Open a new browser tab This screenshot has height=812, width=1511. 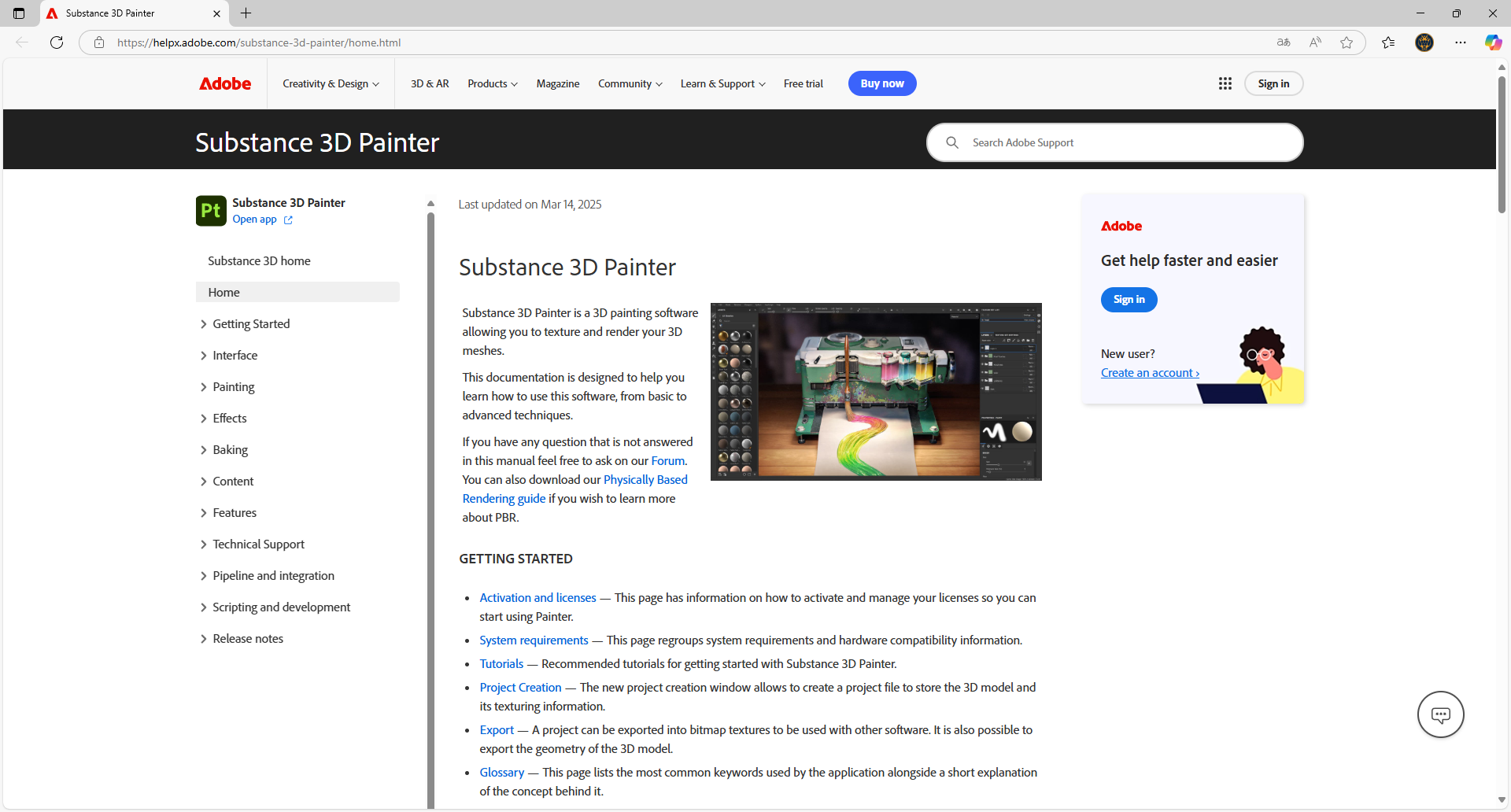246,13
